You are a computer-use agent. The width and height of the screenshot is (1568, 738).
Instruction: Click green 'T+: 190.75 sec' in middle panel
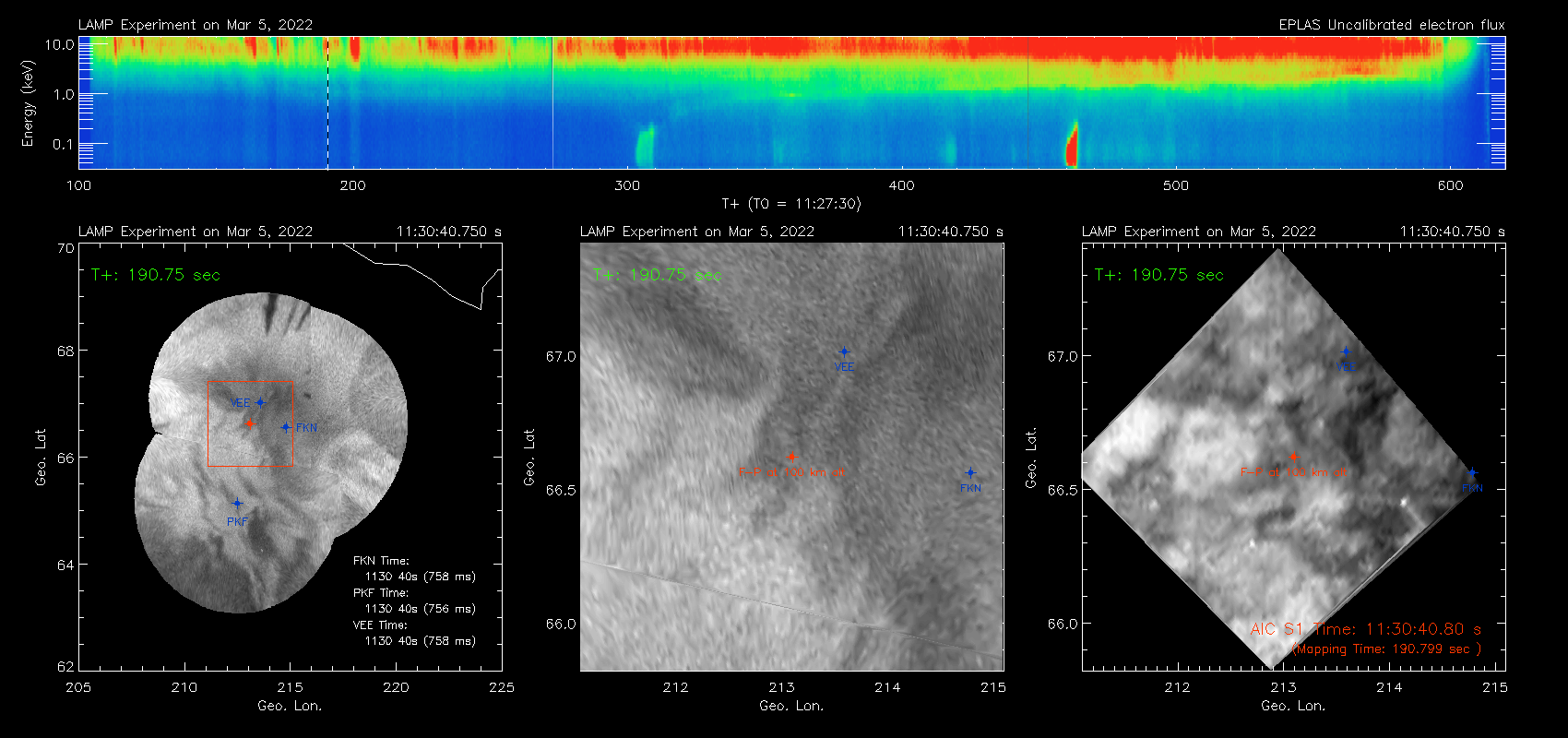pyautogui.click(x=658, y=275)
